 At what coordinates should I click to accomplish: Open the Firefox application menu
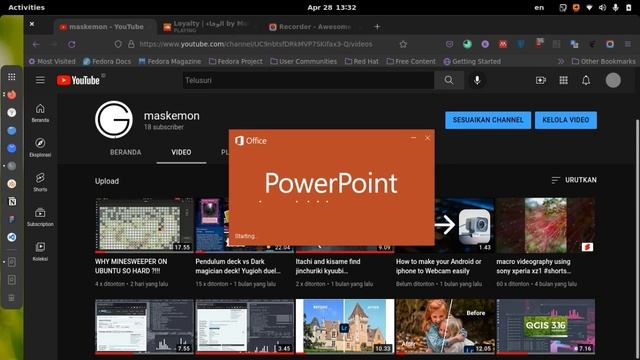628,44
